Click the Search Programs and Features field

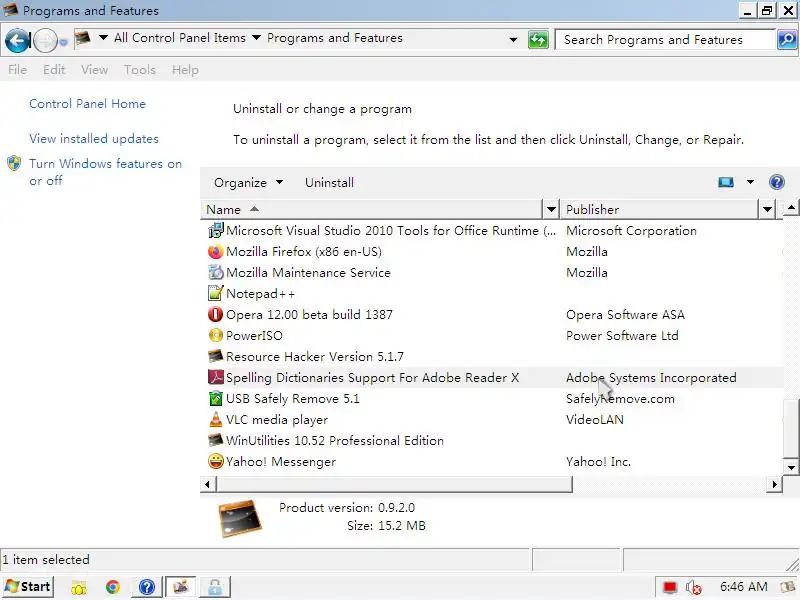665,40
